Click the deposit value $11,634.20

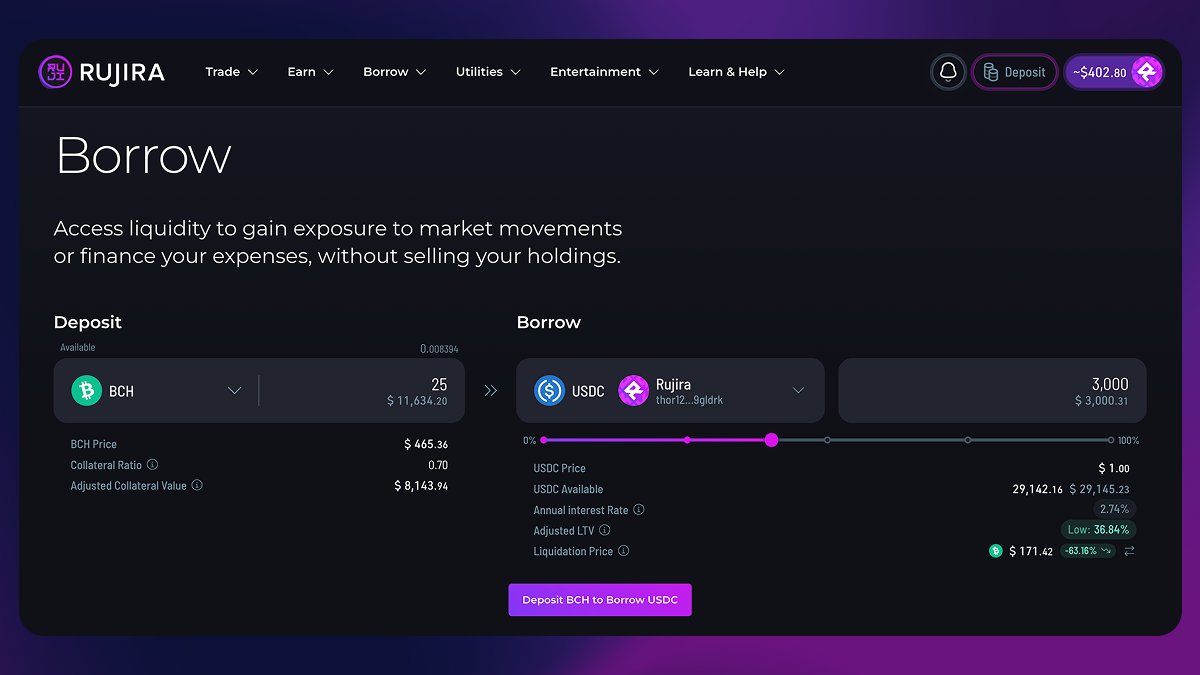417,401
